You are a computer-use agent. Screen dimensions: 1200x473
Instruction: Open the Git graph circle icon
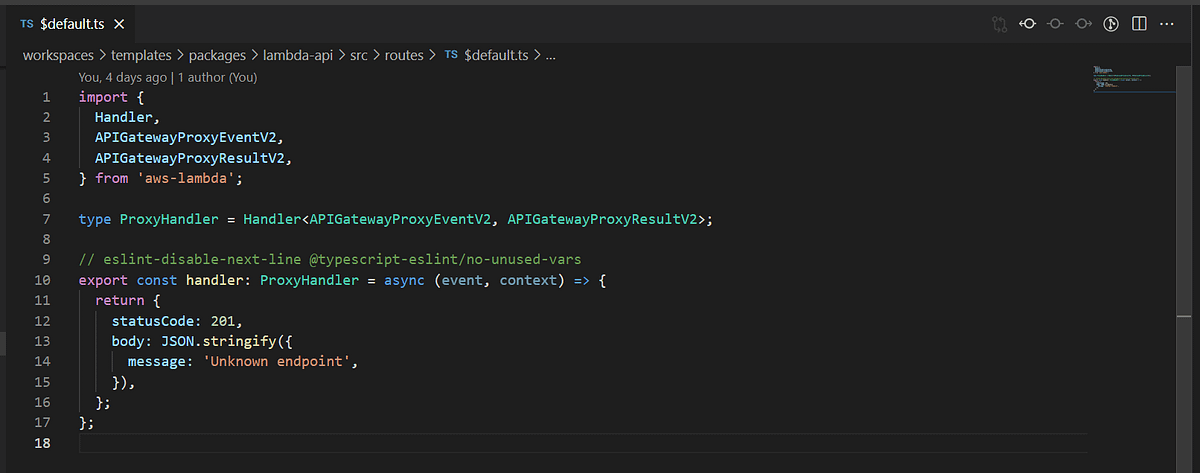coord(1110,23)
